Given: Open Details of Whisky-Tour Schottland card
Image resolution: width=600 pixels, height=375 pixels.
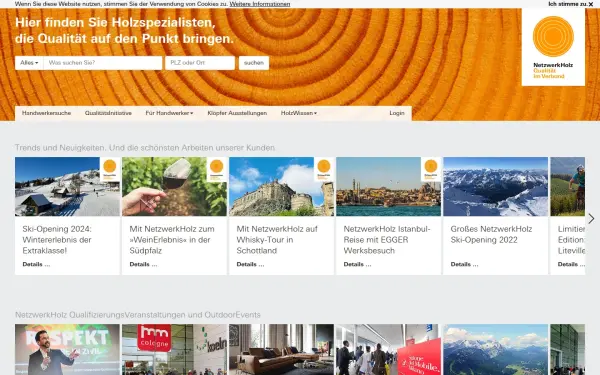Looking at the screenshot, I should pyautogui.click(x=250, y=264).
